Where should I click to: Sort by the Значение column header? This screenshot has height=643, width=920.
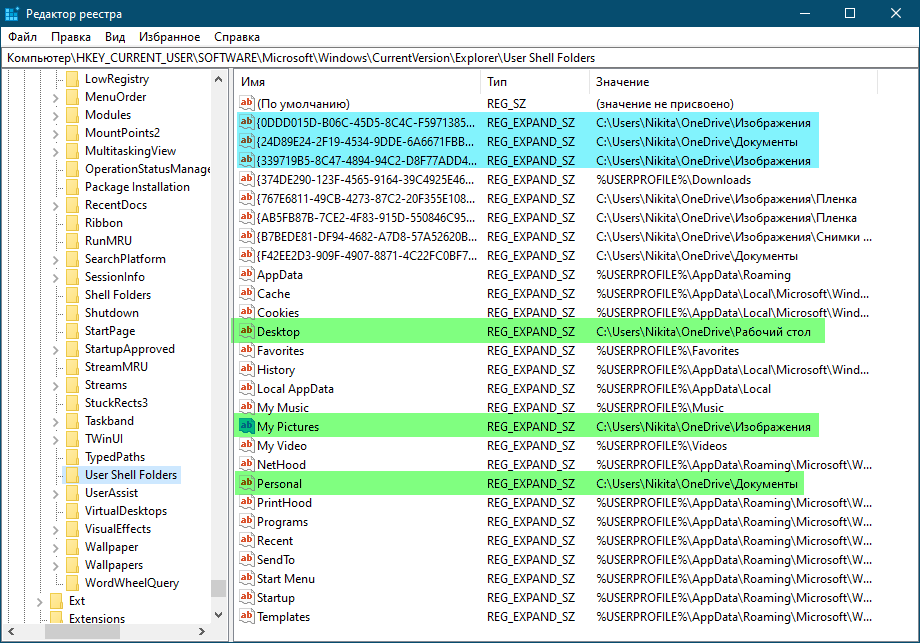(x=733, y=82)
